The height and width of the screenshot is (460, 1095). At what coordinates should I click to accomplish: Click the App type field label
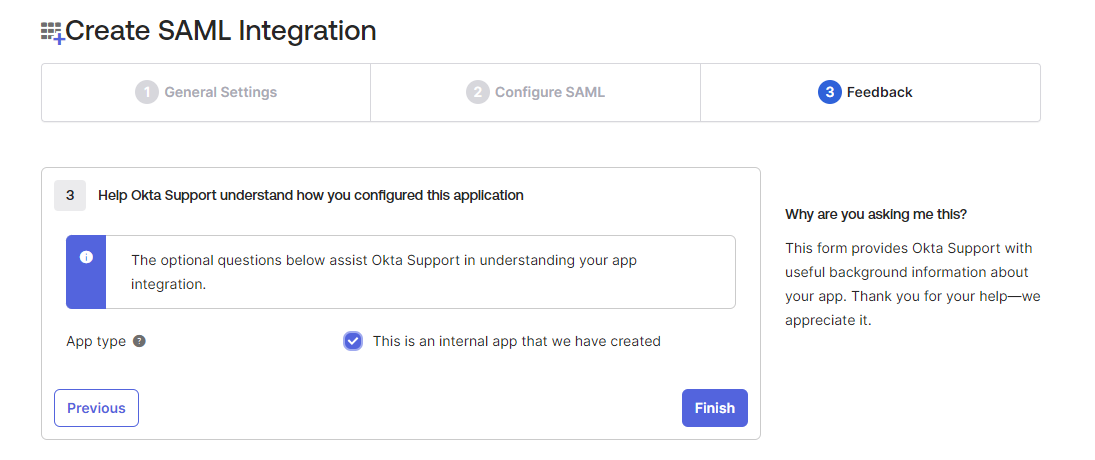(x=96, y=341)
